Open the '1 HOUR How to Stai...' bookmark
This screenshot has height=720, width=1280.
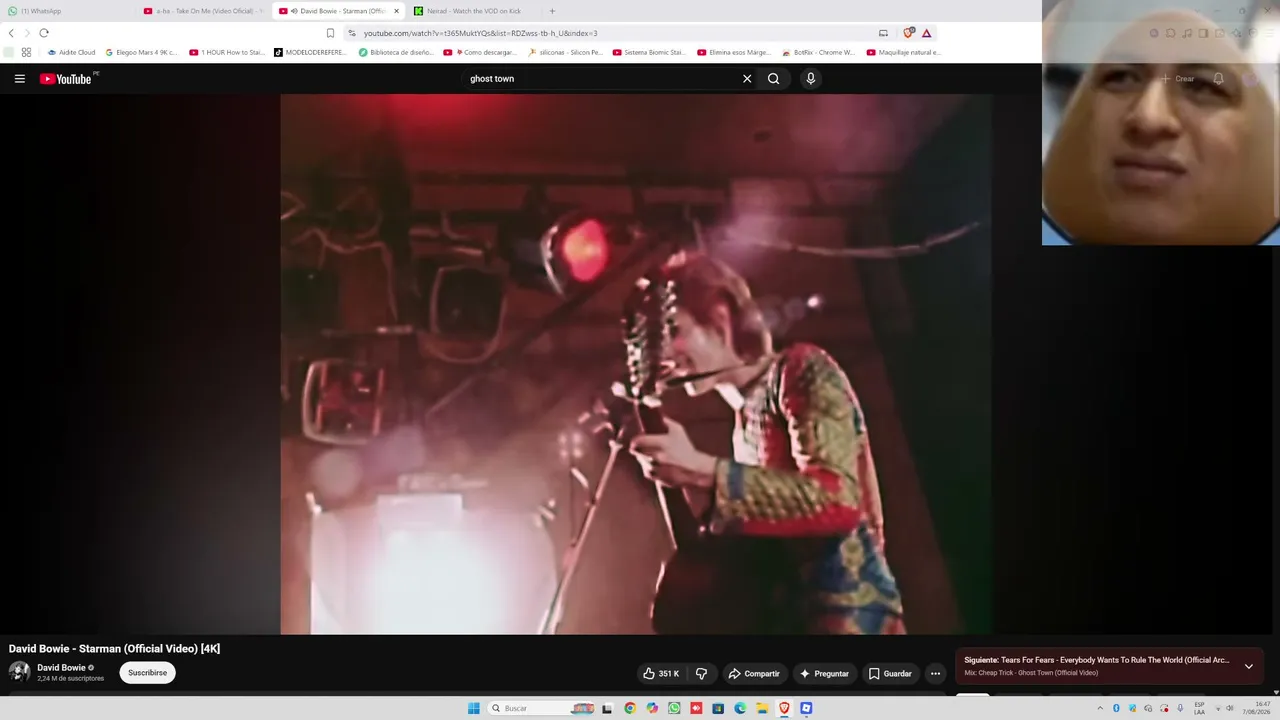[227, 52]
